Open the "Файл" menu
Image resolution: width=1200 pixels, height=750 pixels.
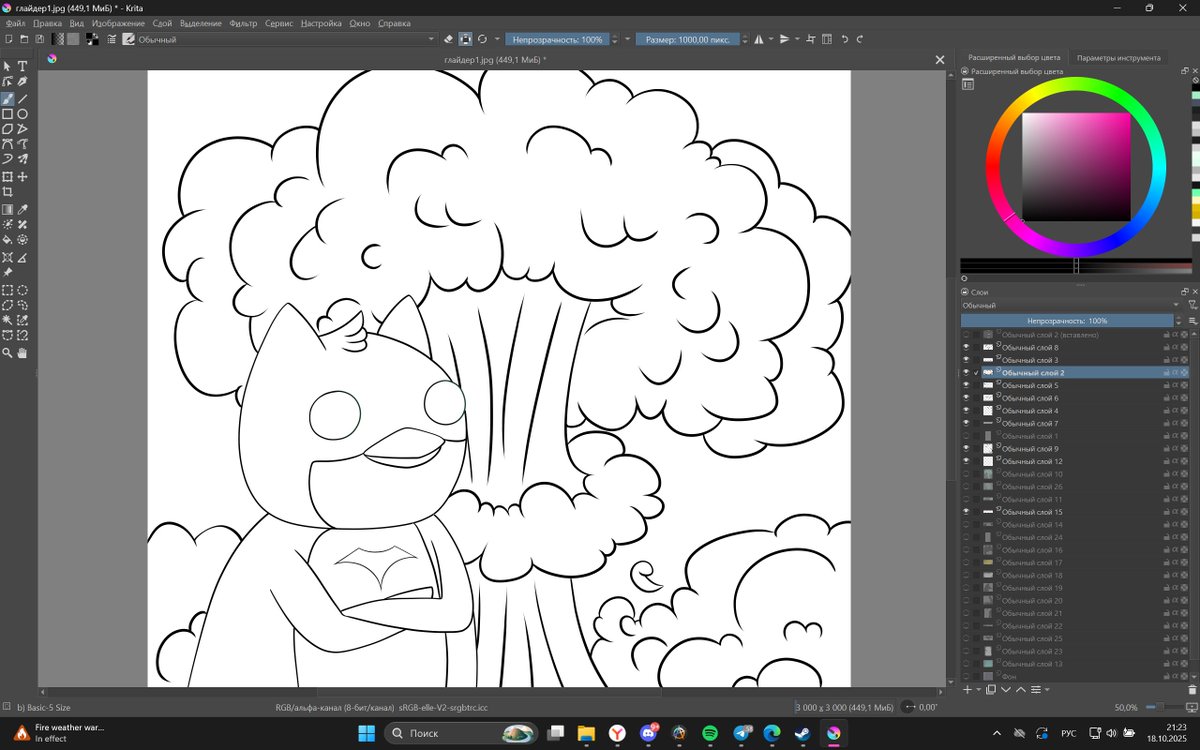pos(15,23)
